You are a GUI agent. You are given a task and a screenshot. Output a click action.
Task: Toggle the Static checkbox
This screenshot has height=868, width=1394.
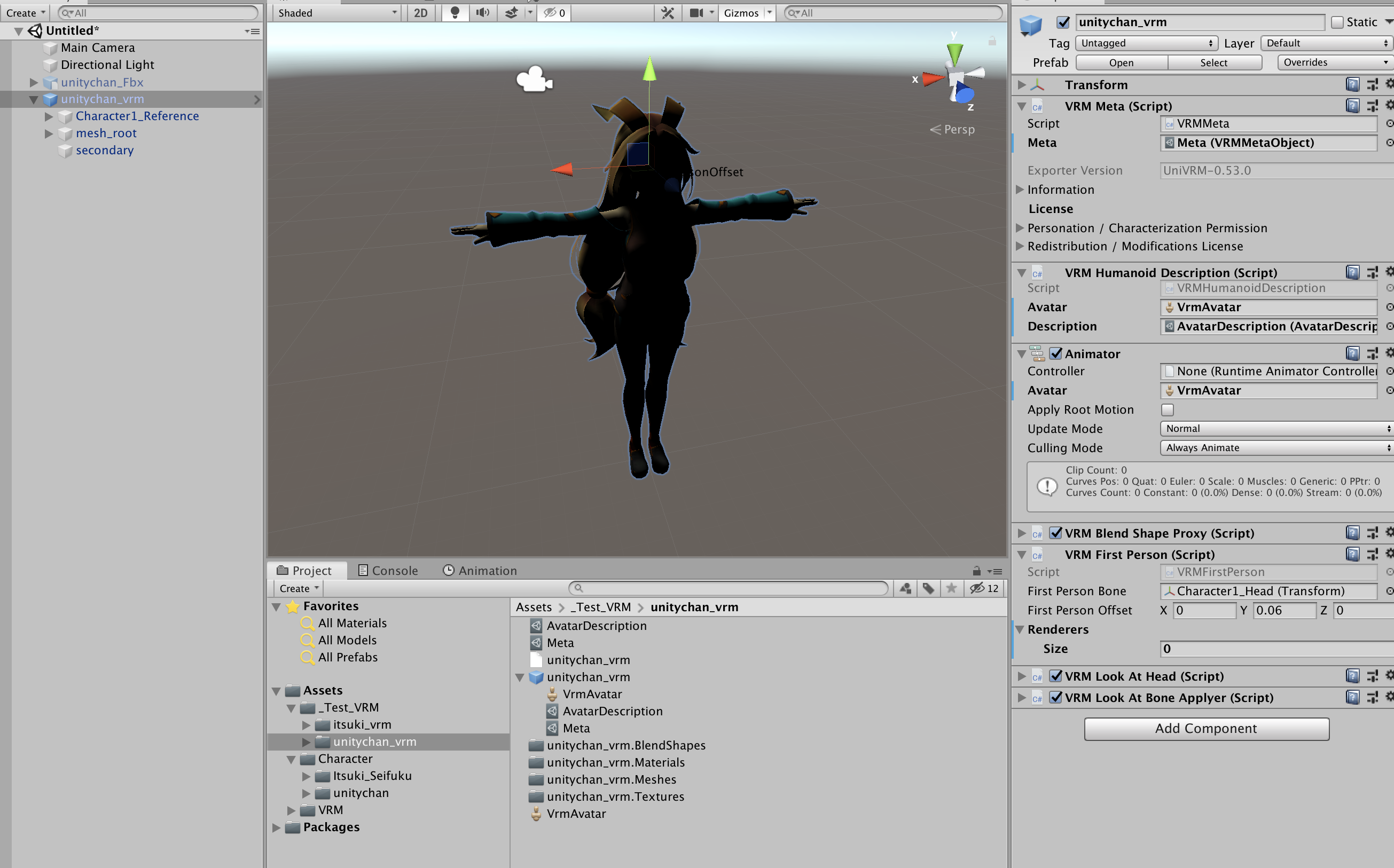point(1337,22)
